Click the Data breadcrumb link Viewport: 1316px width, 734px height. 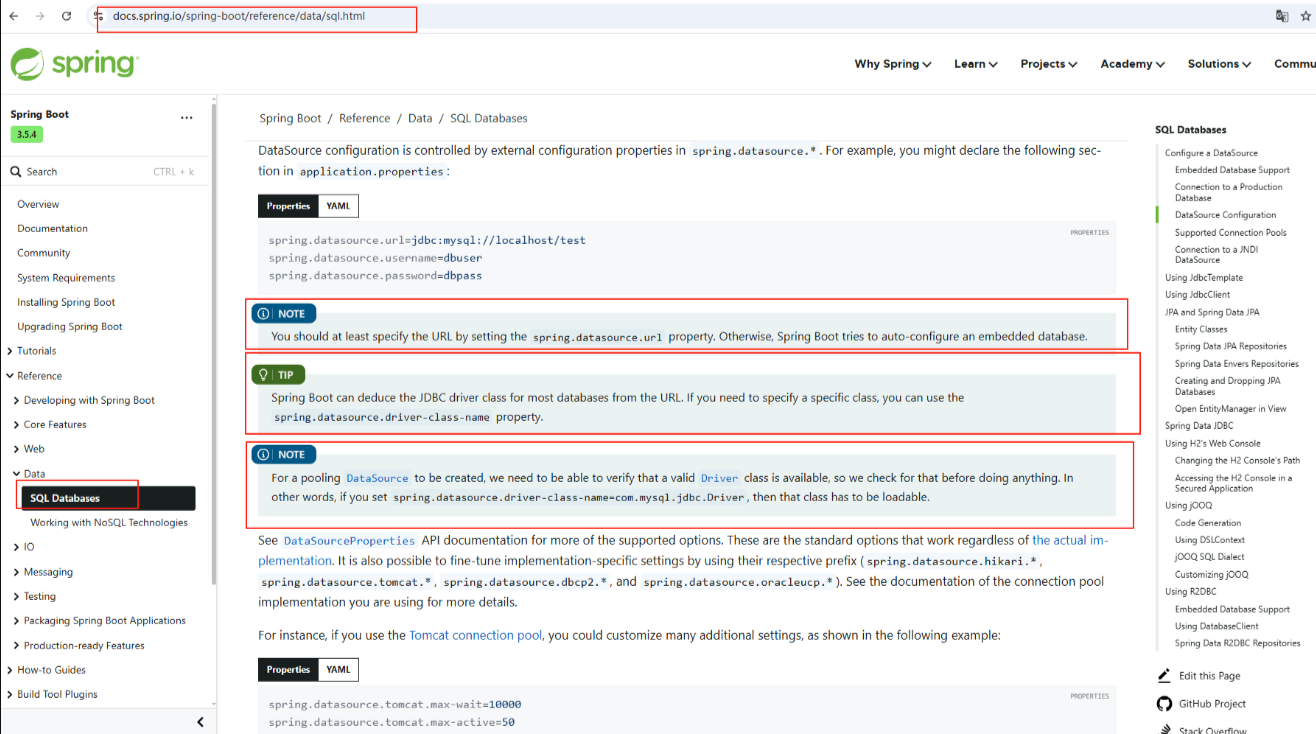420,118
